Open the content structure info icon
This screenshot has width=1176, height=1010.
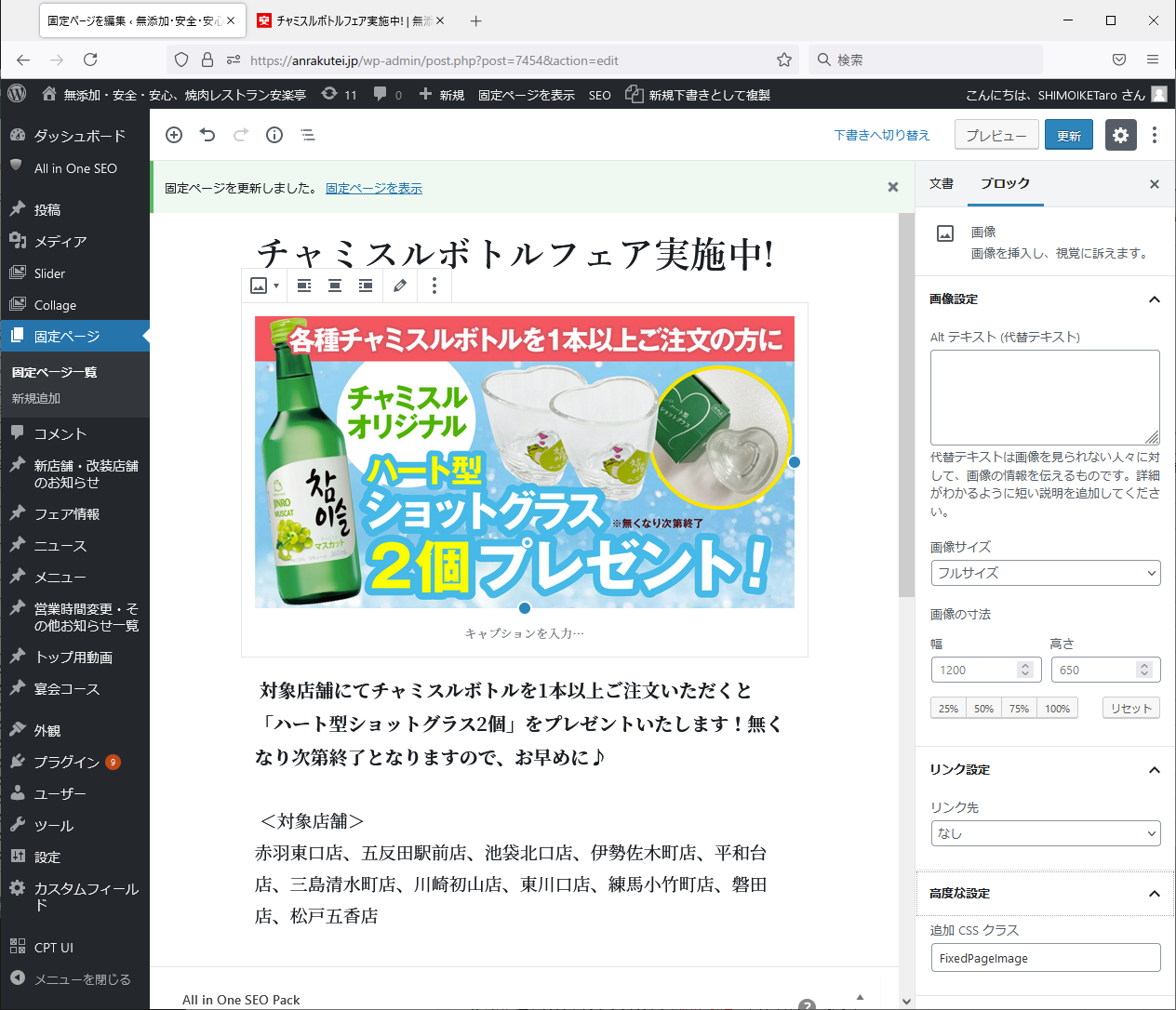(274, 135)
